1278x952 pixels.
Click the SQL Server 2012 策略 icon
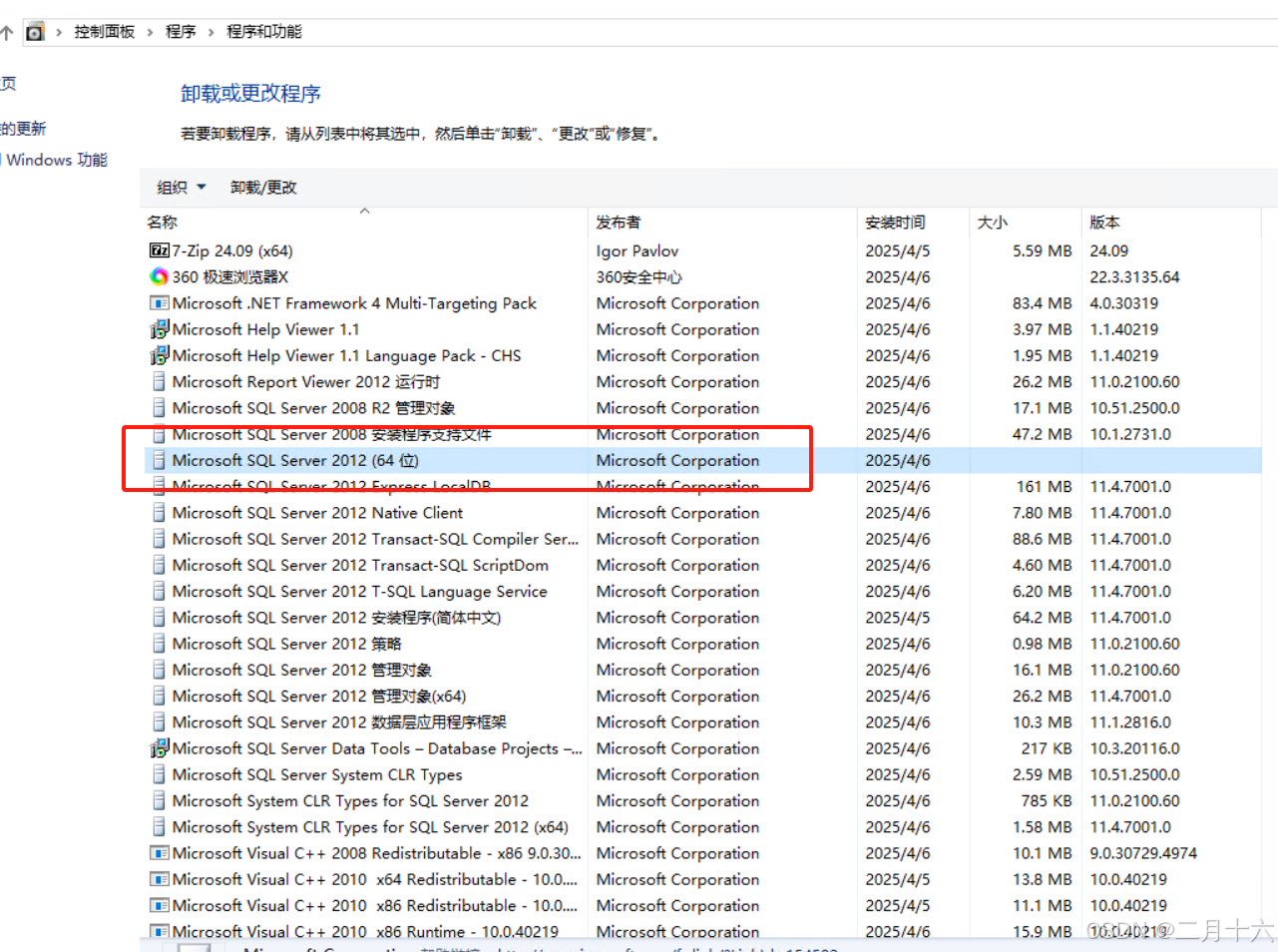click(159, 644)
